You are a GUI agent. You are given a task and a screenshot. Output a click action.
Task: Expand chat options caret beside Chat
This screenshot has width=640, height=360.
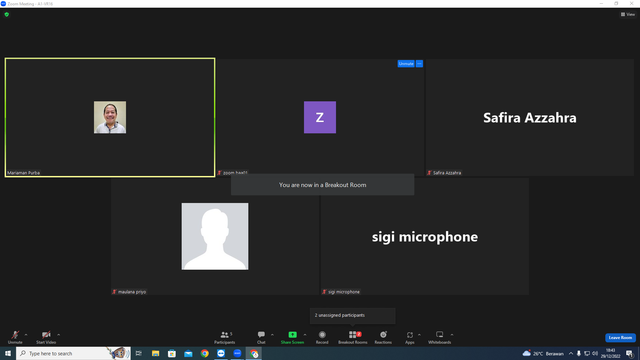click(272, 335)
